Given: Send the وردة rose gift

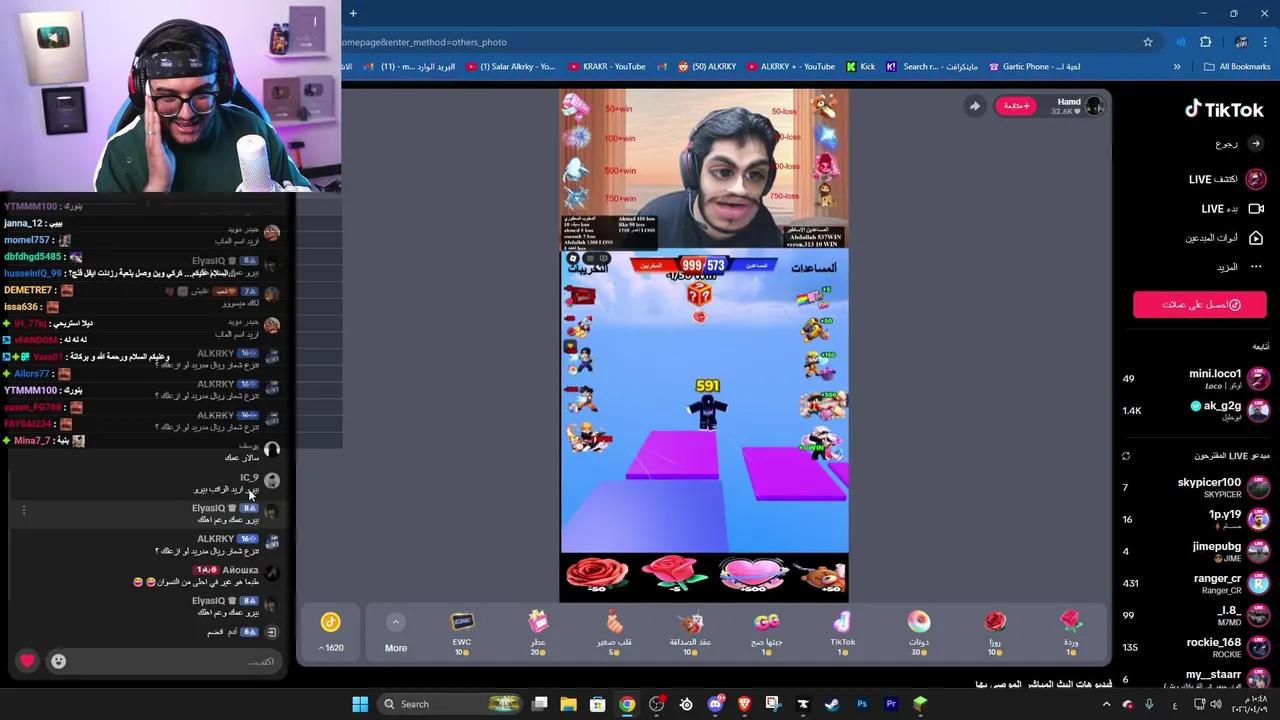Looking at the screenshot, I should (x=1071, y=633).
